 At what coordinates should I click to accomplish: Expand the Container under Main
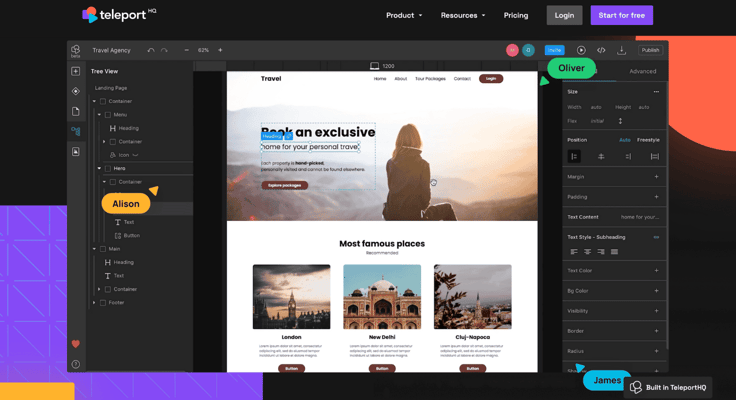pos(99,289)
